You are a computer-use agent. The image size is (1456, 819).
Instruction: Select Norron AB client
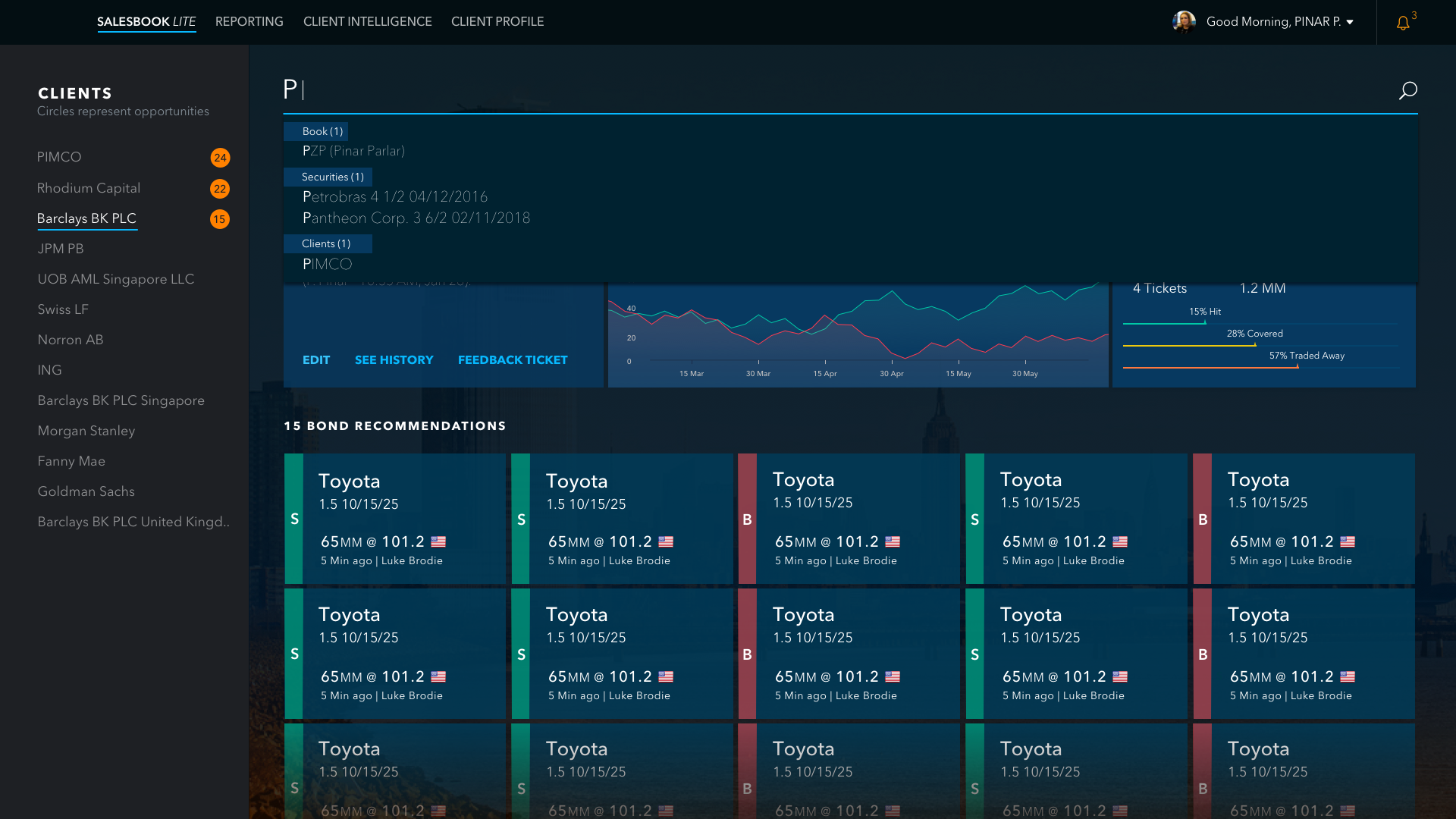[x=71, y=340]
